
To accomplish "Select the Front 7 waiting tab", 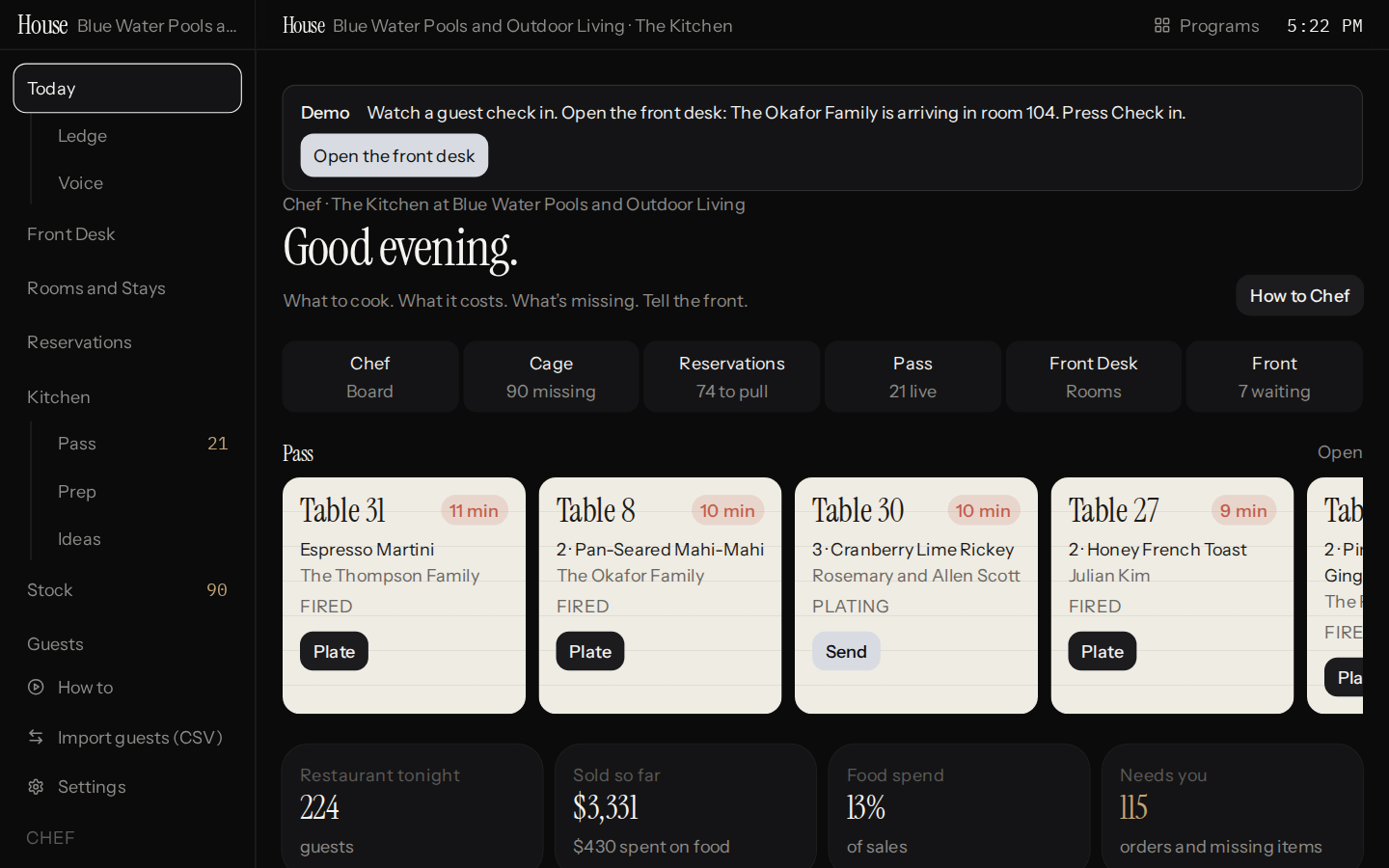I will [1274, 377].
